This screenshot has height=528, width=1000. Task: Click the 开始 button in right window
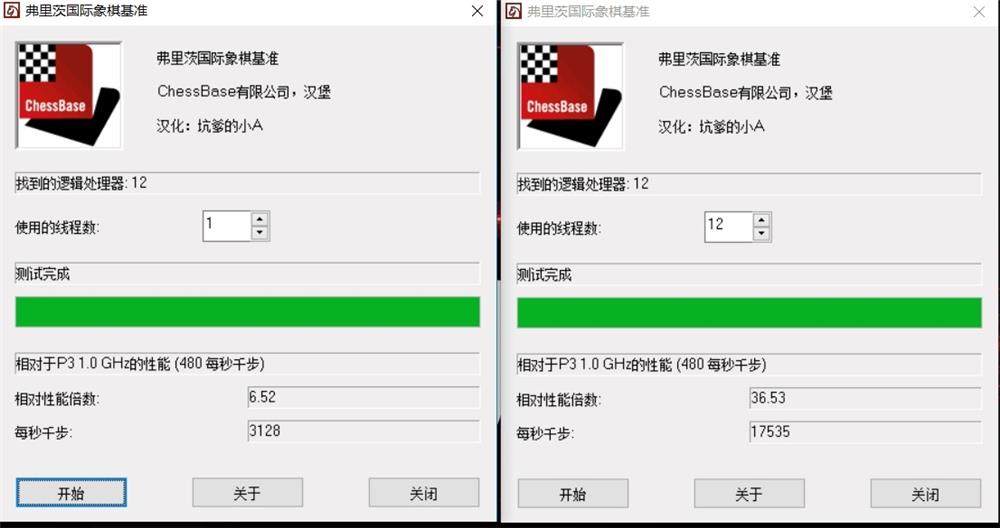[573, 494]
